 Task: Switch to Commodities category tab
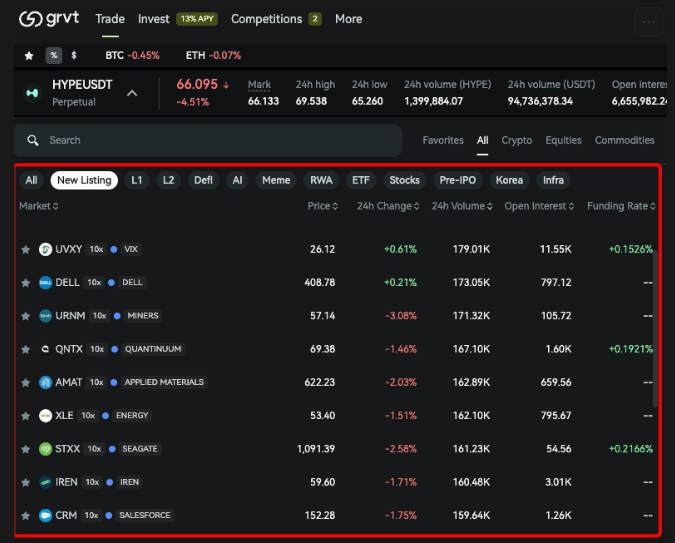click(x=625, y=140)
